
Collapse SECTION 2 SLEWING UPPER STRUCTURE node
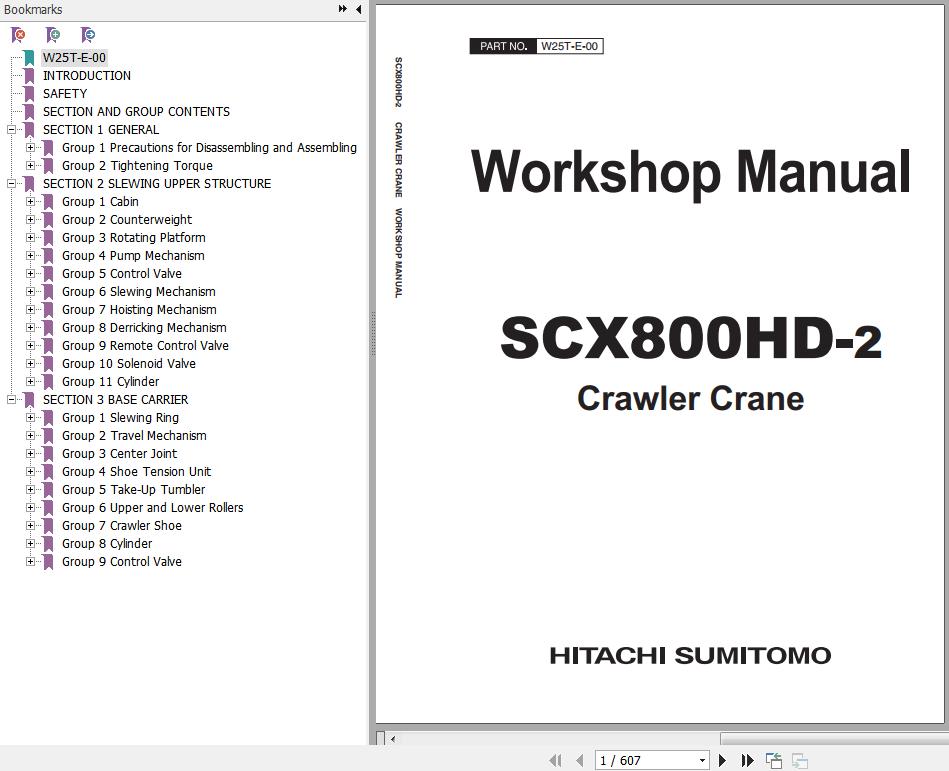(x=11, y=183)
